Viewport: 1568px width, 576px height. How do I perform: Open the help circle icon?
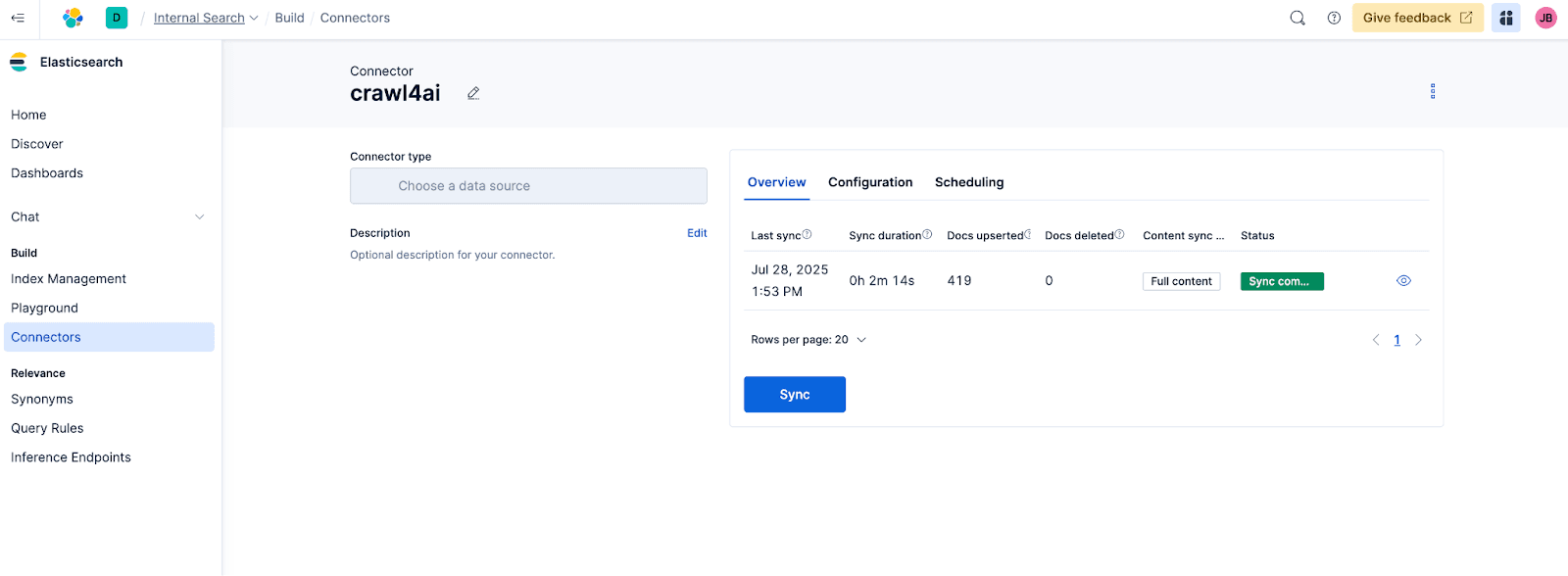tap(1334, 18)
